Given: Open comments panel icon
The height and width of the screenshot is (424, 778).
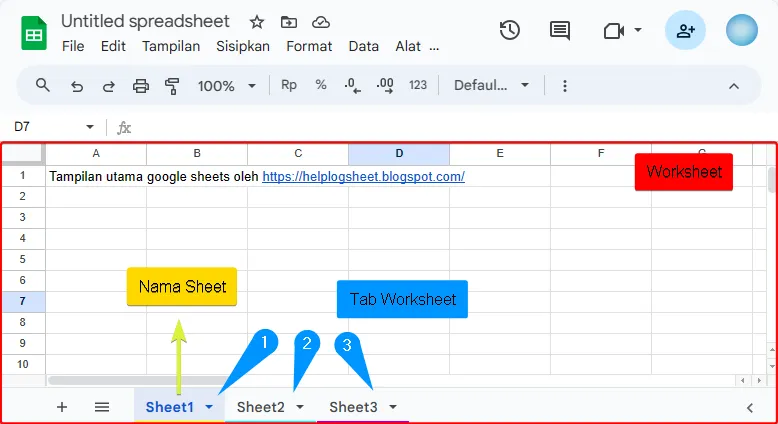Looking at the screenshot, I should tap(560, 30).
